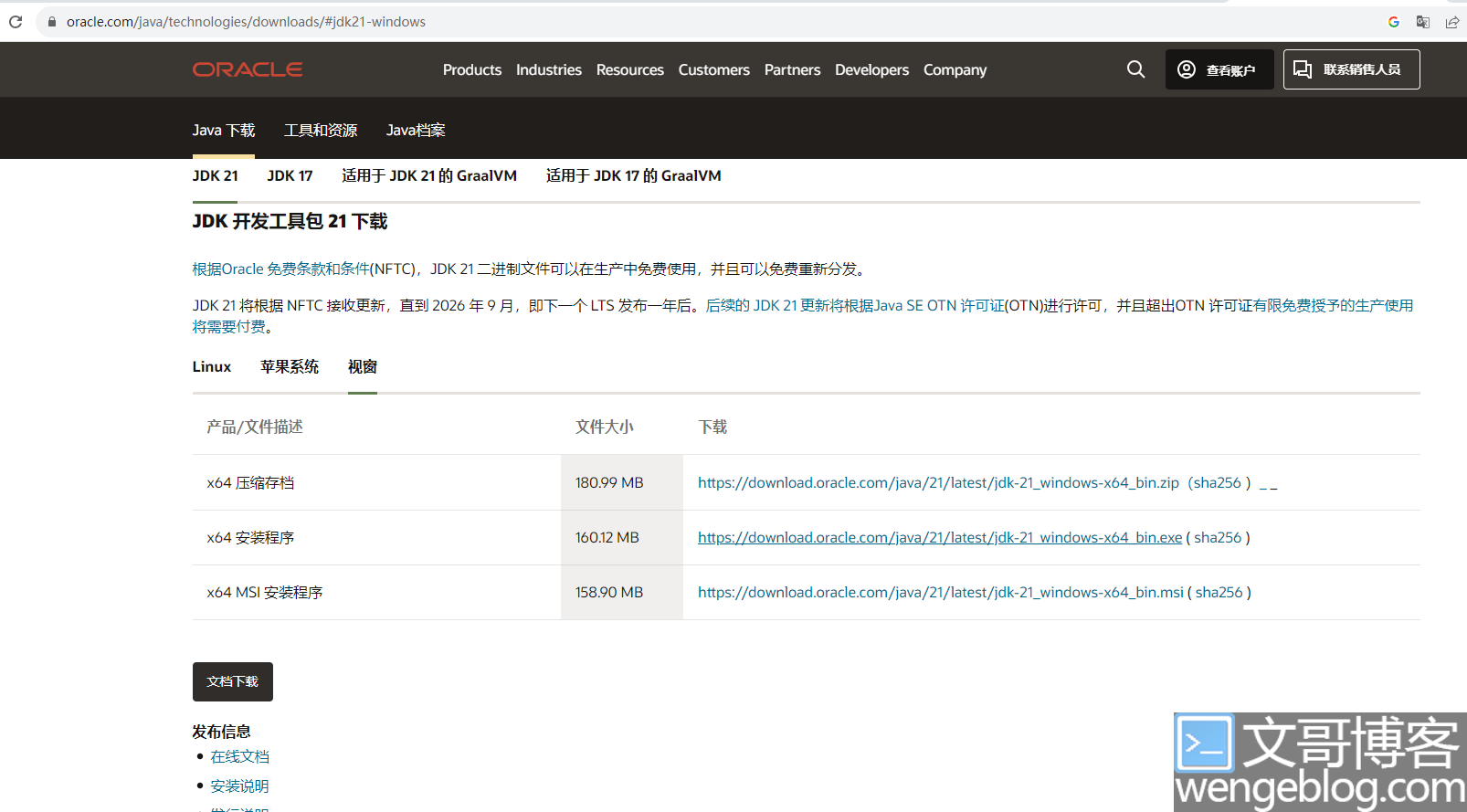This screenshot has height=812, width=1467.
Task: Open the Partners menu
Action: pos(792,70)
